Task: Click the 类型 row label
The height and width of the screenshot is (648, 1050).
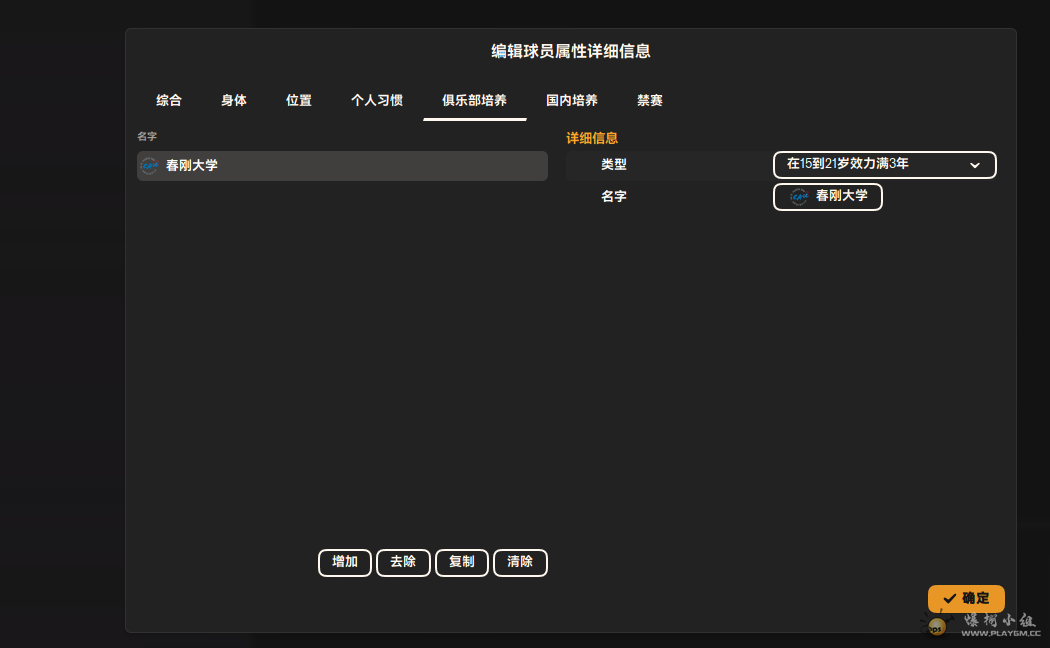Action: click(614, 165)
